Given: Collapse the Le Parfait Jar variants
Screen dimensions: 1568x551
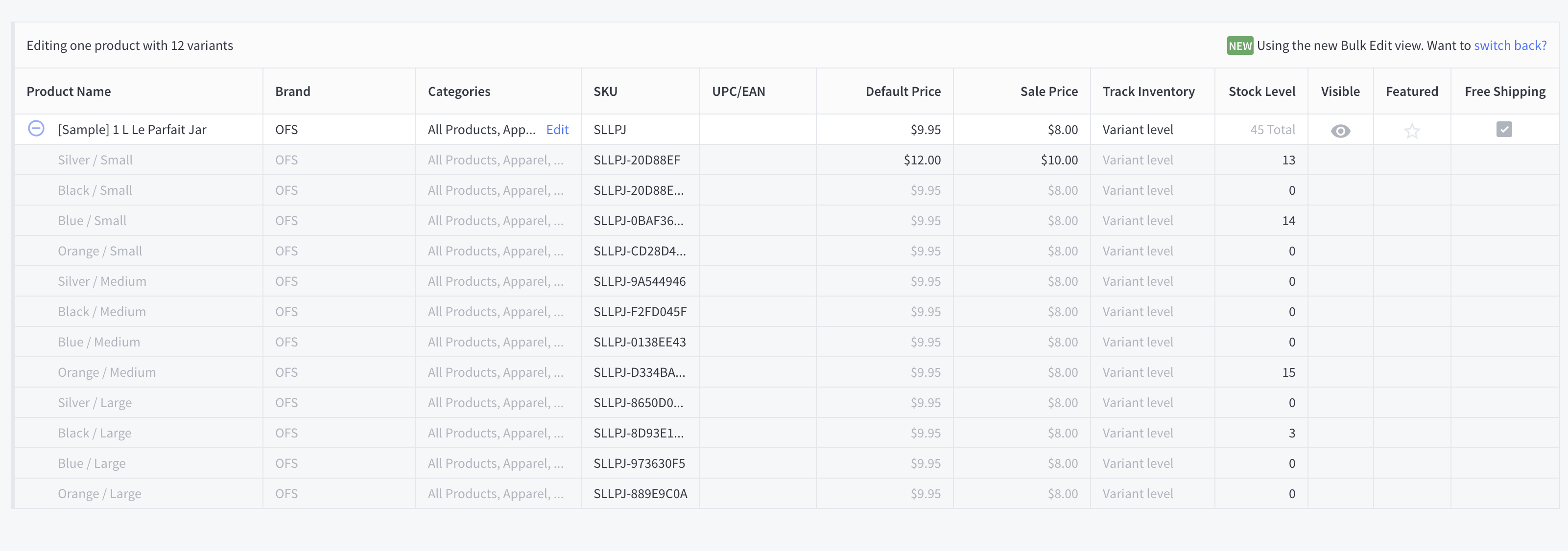Looking at the screenshot, I should pos(37,128).
